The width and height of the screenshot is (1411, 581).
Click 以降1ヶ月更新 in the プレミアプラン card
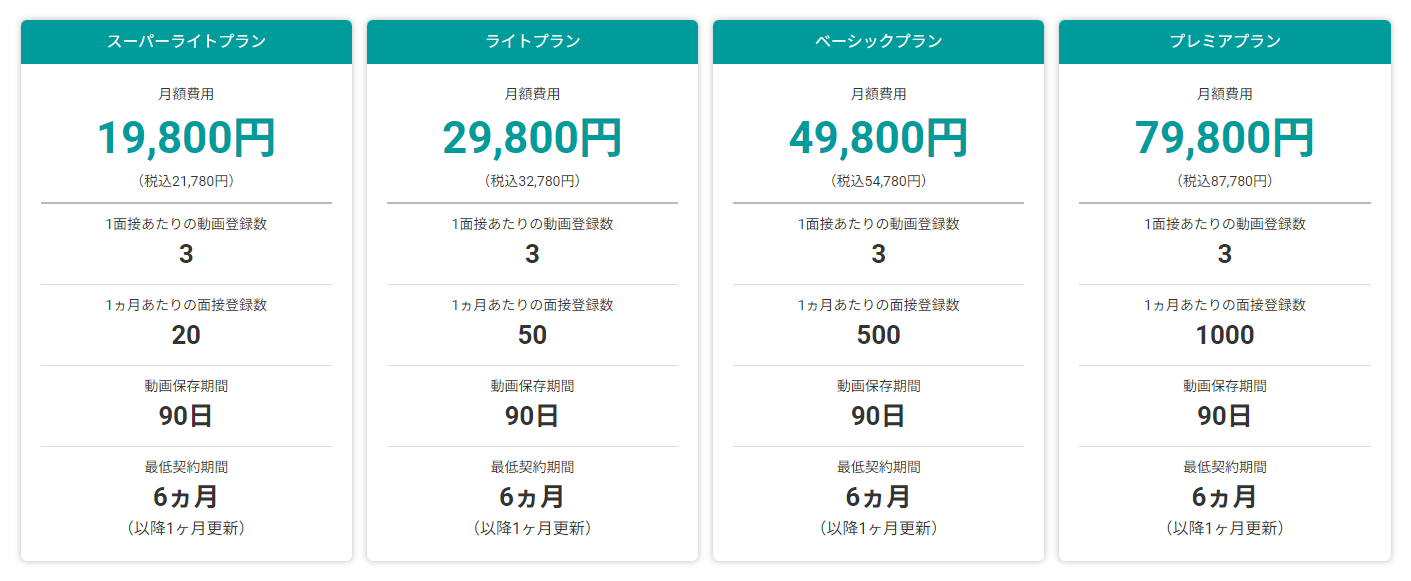[1225, 528]
